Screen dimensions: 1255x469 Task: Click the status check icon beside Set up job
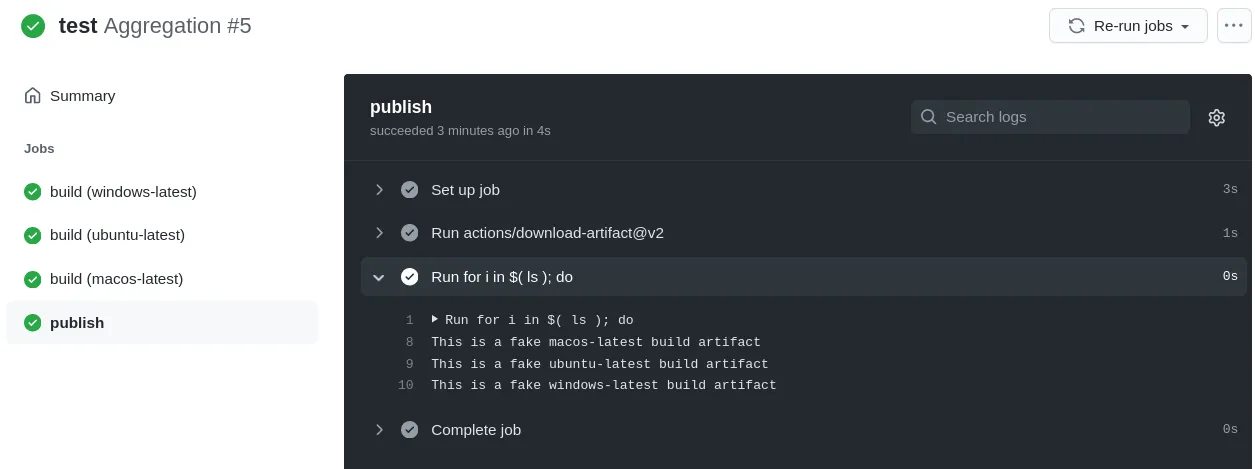pos(409,190)
